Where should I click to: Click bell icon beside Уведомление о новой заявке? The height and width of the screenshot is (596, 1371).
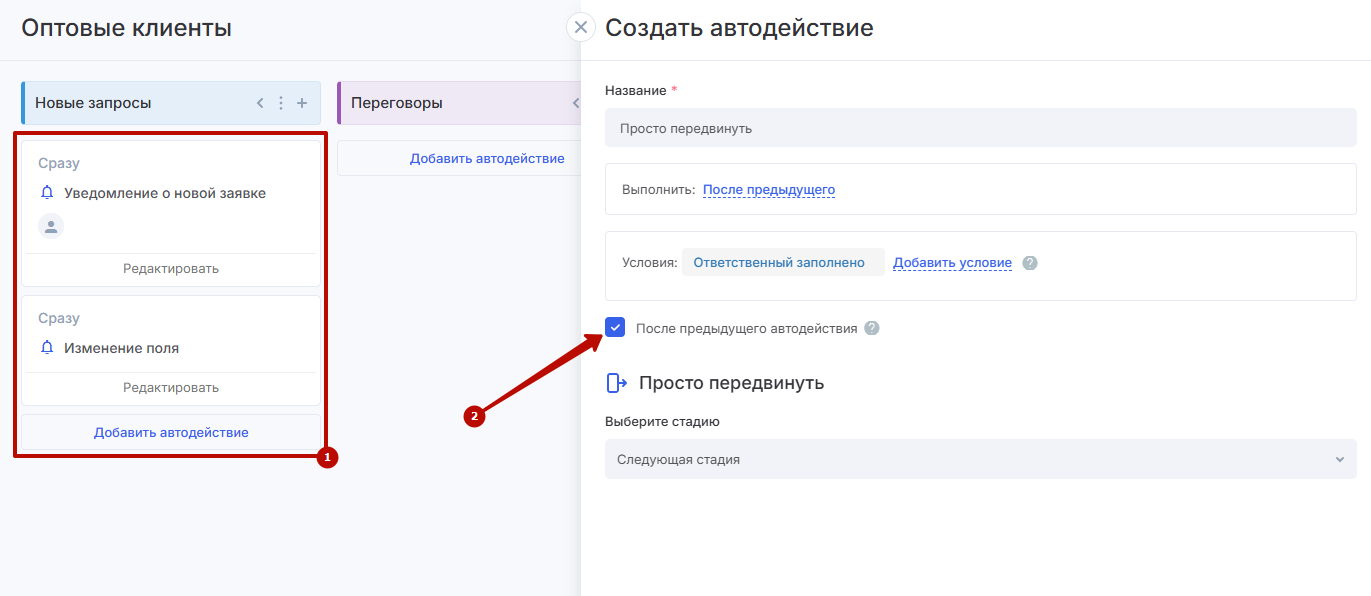[47, 193]
